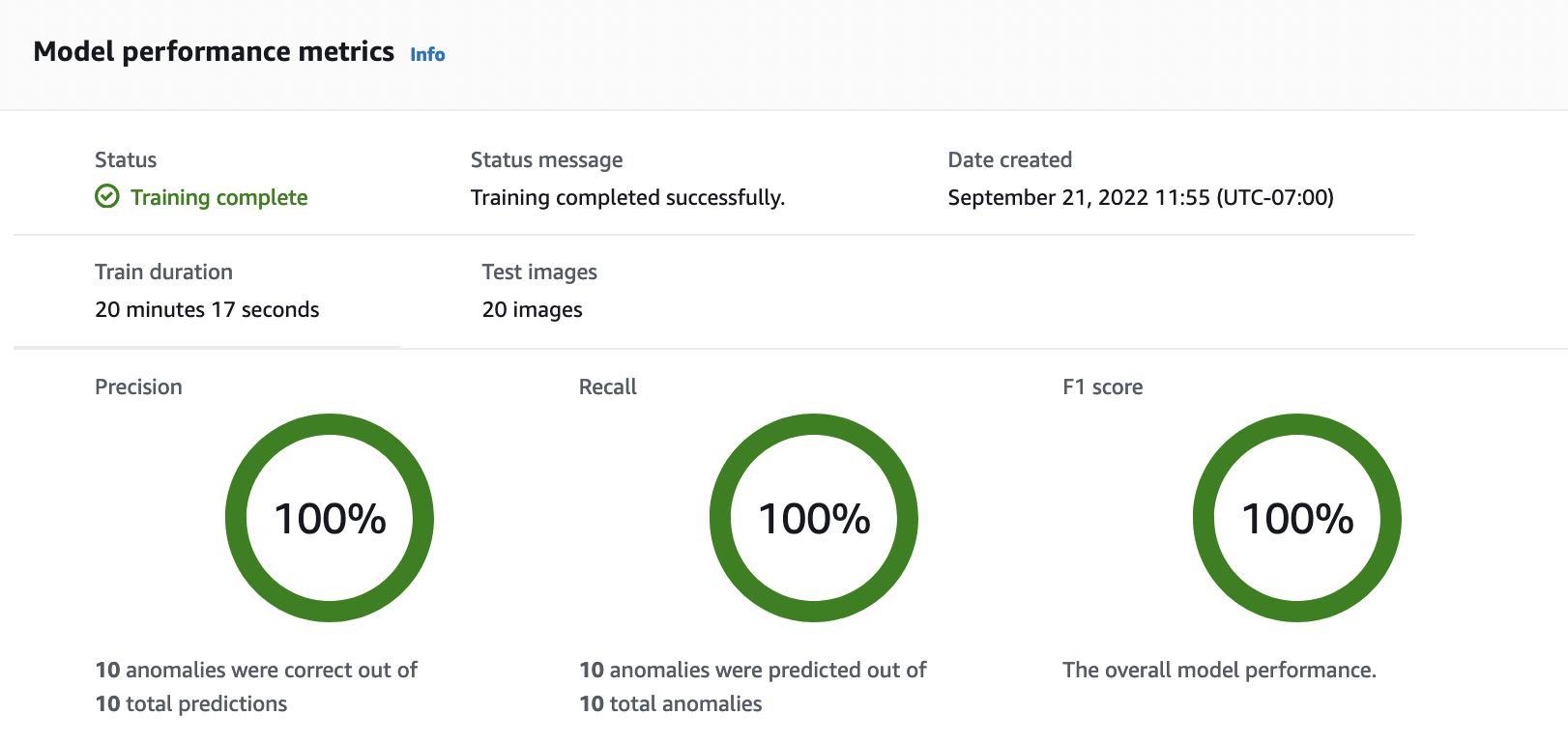
Task: Select the September 21, 2022 11:55 timestamp
Action: tap(1141, 197)
